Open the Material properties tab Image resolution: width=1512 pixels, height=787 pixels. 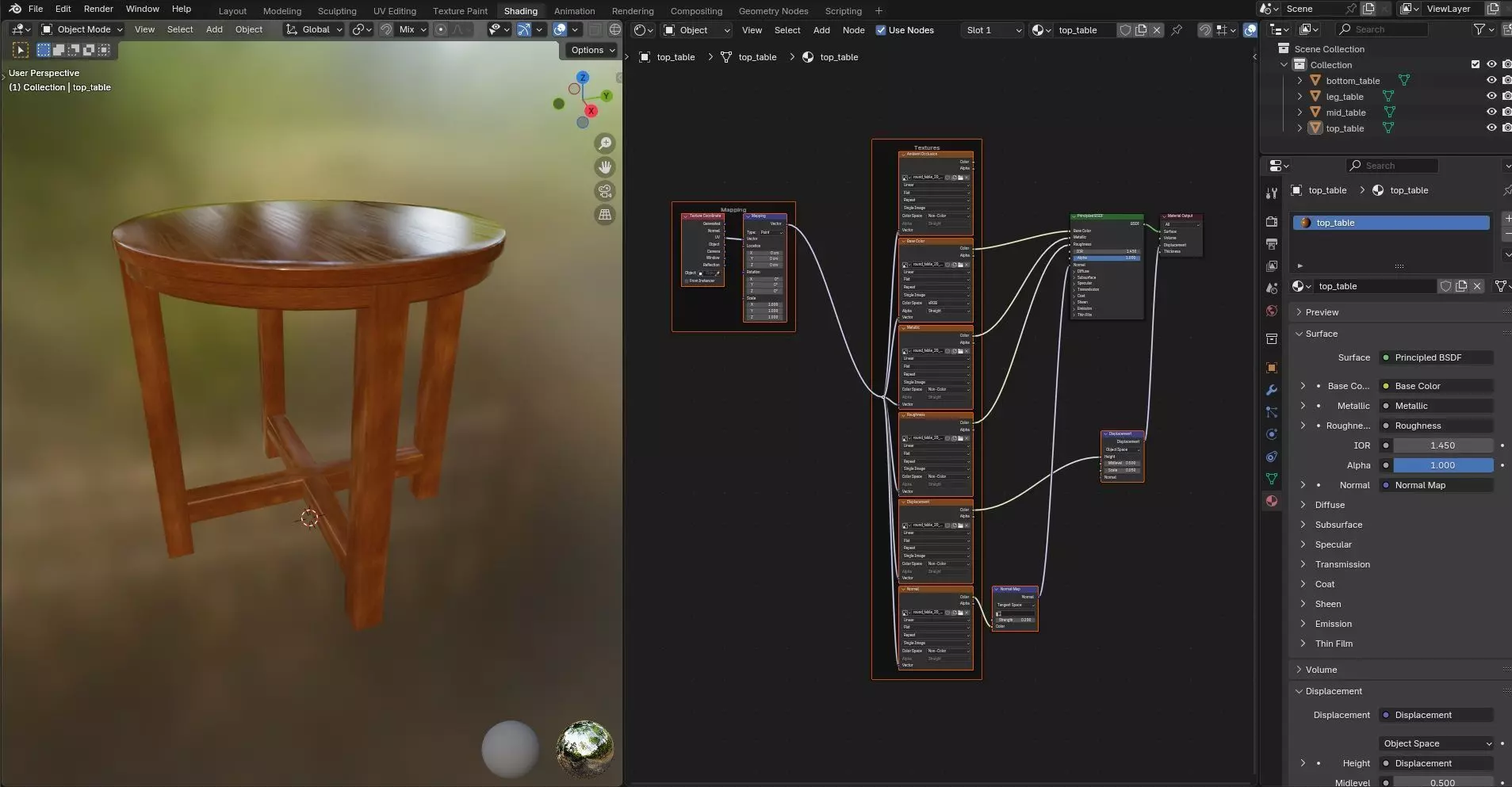[1272, 501]
